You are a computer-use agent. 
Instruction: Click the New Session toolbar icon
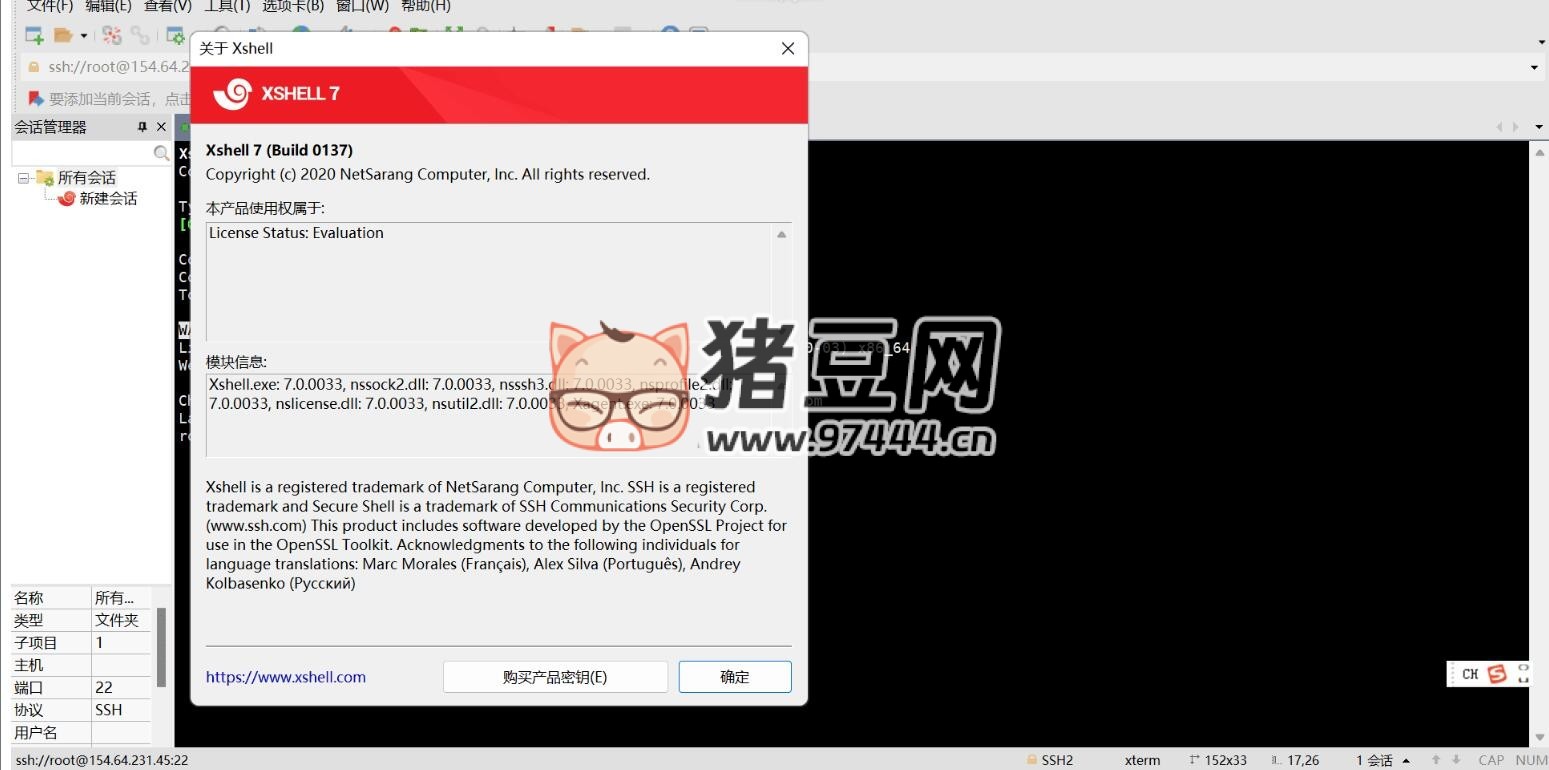[x=34, y=36]
